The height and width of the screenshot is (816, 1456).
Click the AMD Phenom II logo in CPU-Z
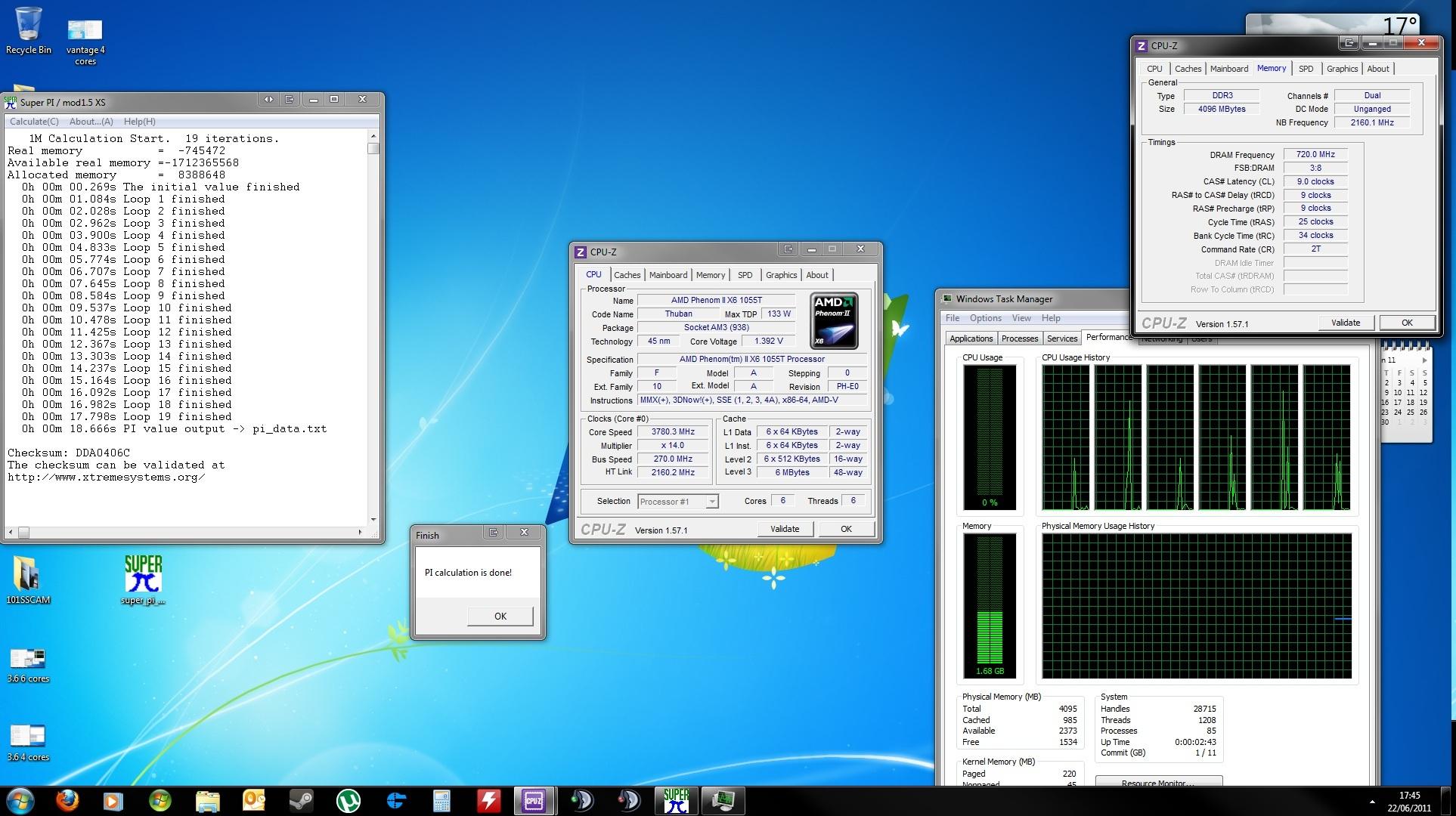click(x=834, y=321)
